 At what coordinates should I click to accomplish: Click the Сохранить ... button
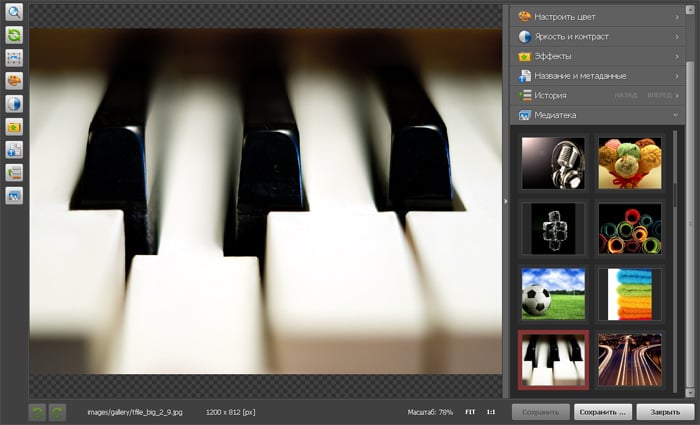coord(604,411)
